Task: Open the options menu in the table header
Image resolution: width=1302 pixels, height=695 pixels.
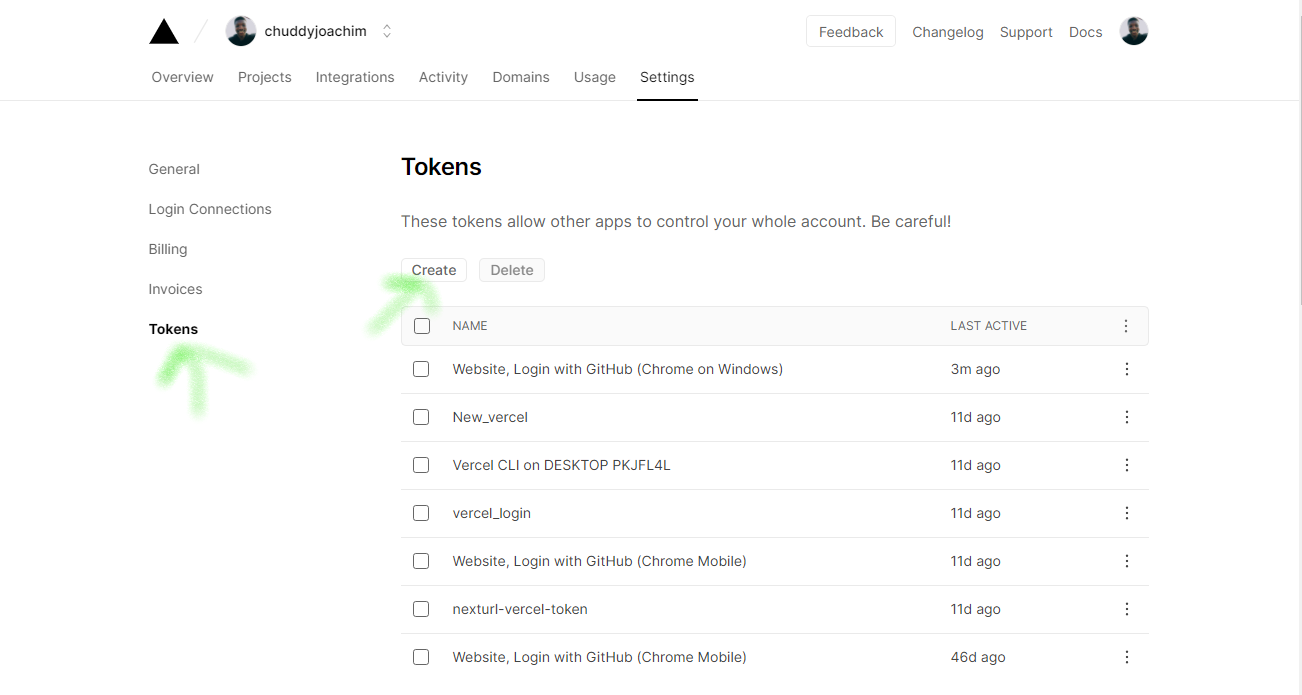Action: (1126, 325)
